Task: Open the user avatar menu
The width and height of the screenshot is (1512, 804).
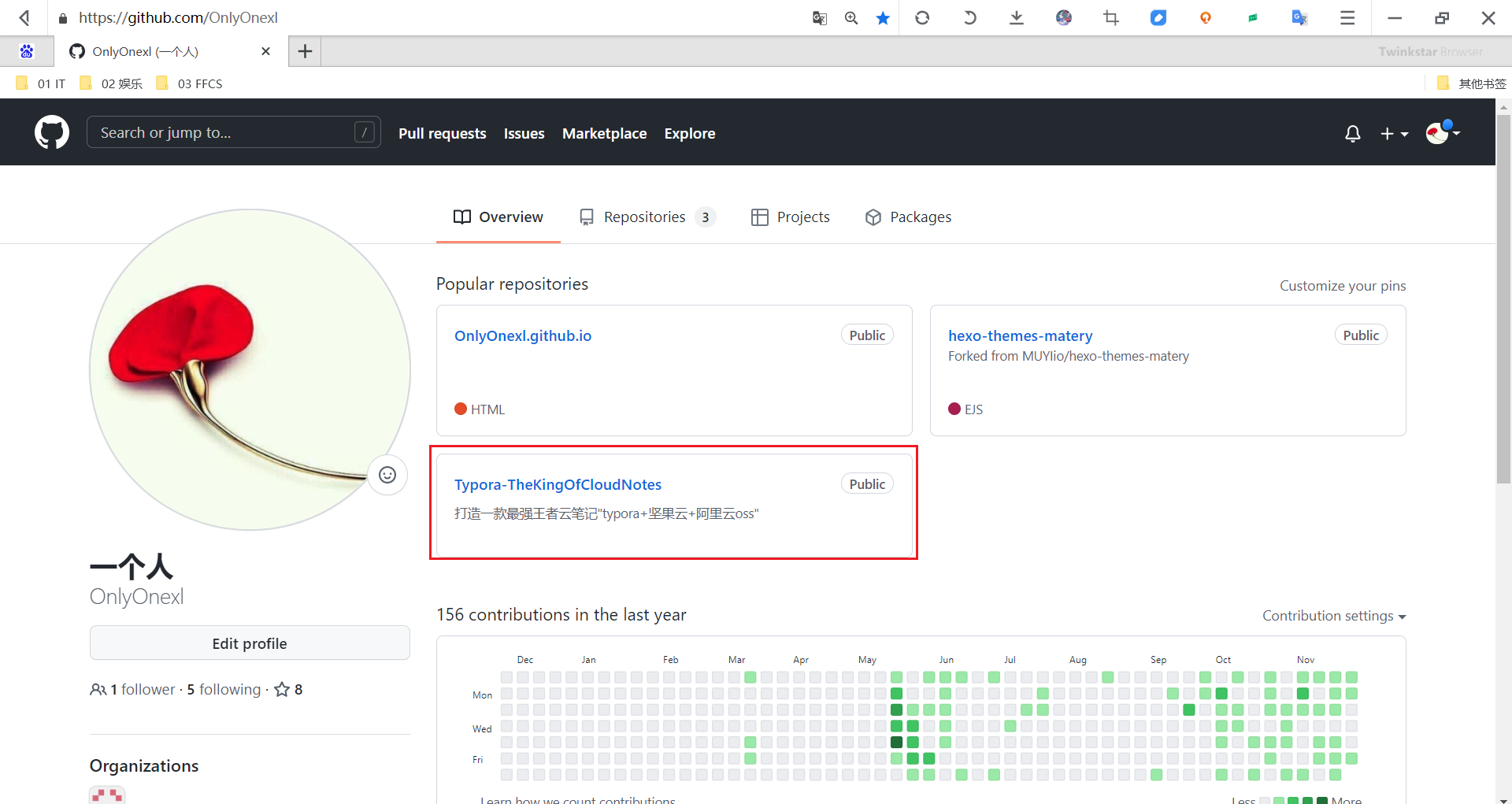Action: pyautogui.click(x=1443, y=132)
